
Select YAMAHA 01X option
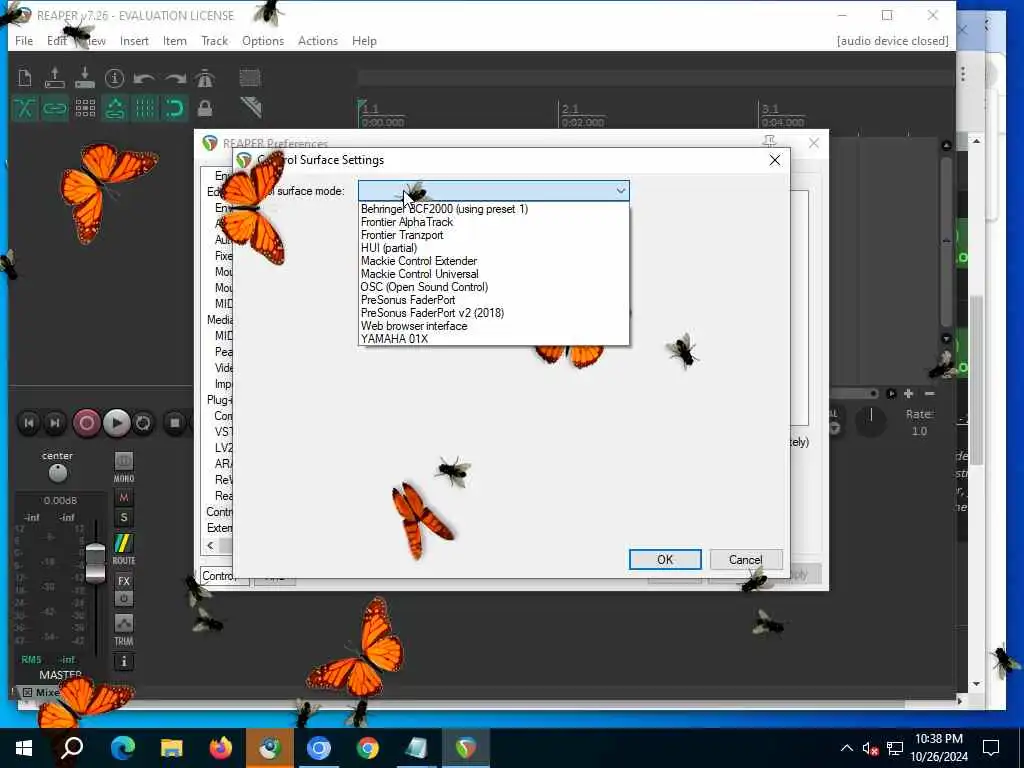494,339
